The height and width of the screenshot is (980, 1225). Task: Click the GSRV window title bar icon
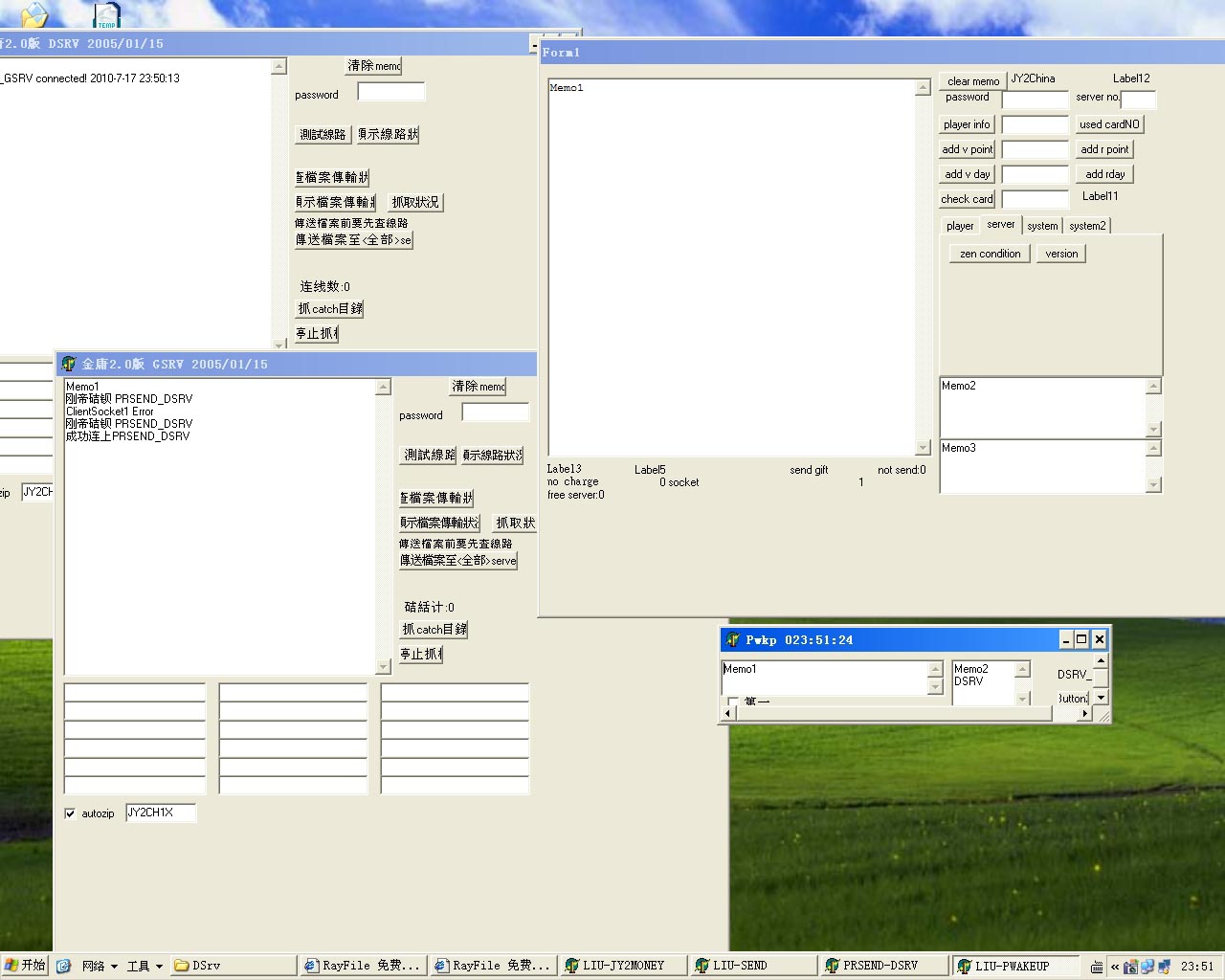tap(69, 364)
